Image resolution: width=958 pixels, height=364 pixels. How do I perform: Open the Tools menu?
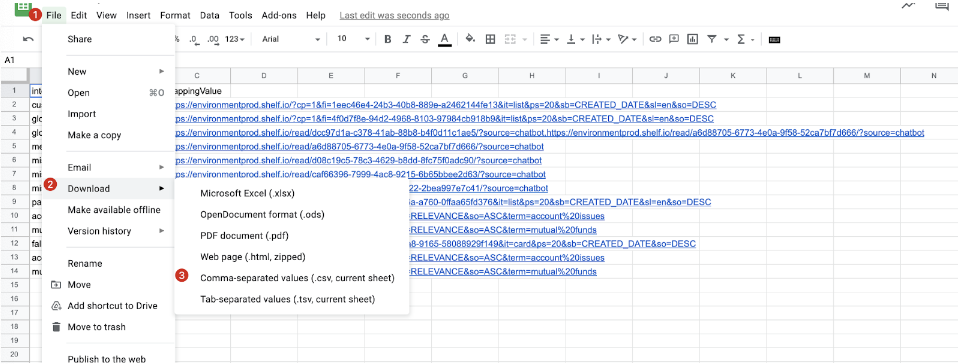241,15
